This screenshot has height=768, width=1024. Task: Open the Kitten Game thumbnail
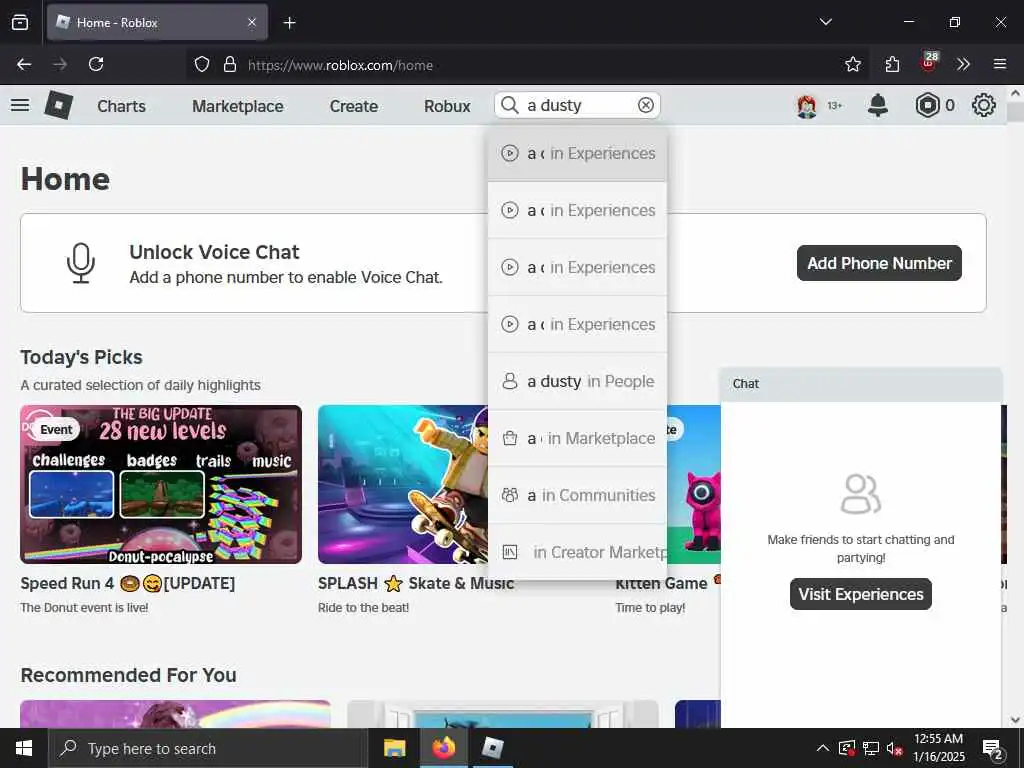pyautogui.click(x=694, y=485)
